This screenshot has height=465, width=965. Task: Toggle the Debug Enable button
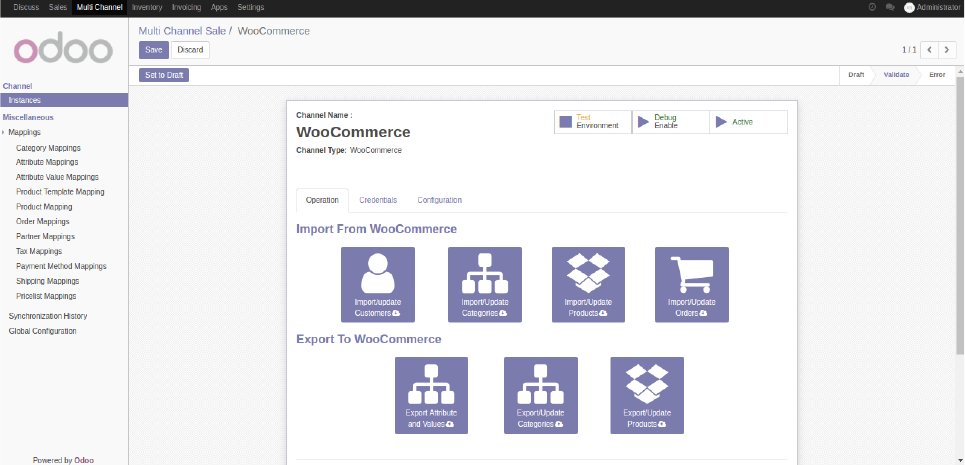tap(671, 122)
